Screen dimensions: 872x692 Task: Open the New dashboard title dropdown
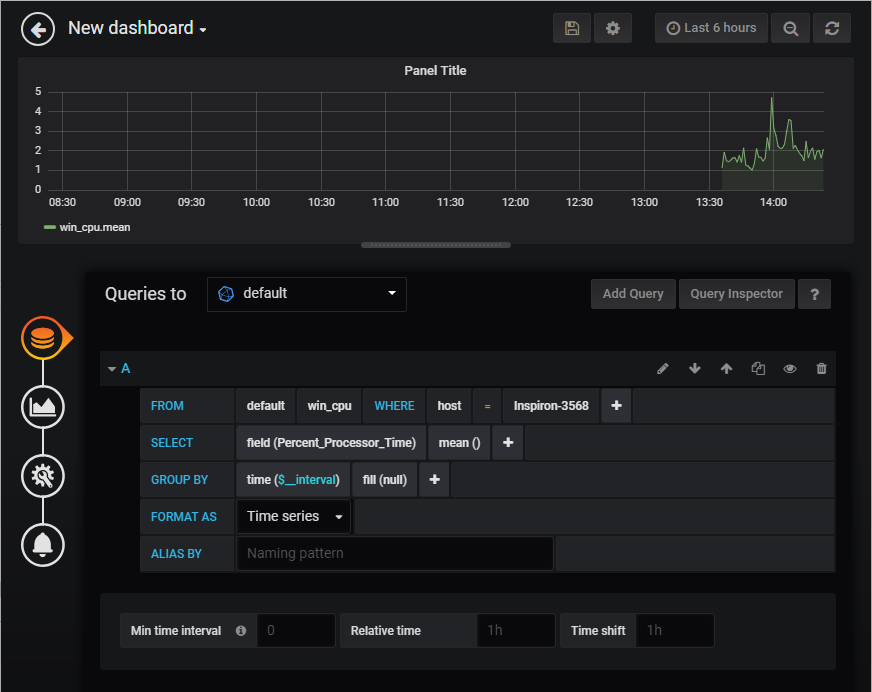coord(137,28)
